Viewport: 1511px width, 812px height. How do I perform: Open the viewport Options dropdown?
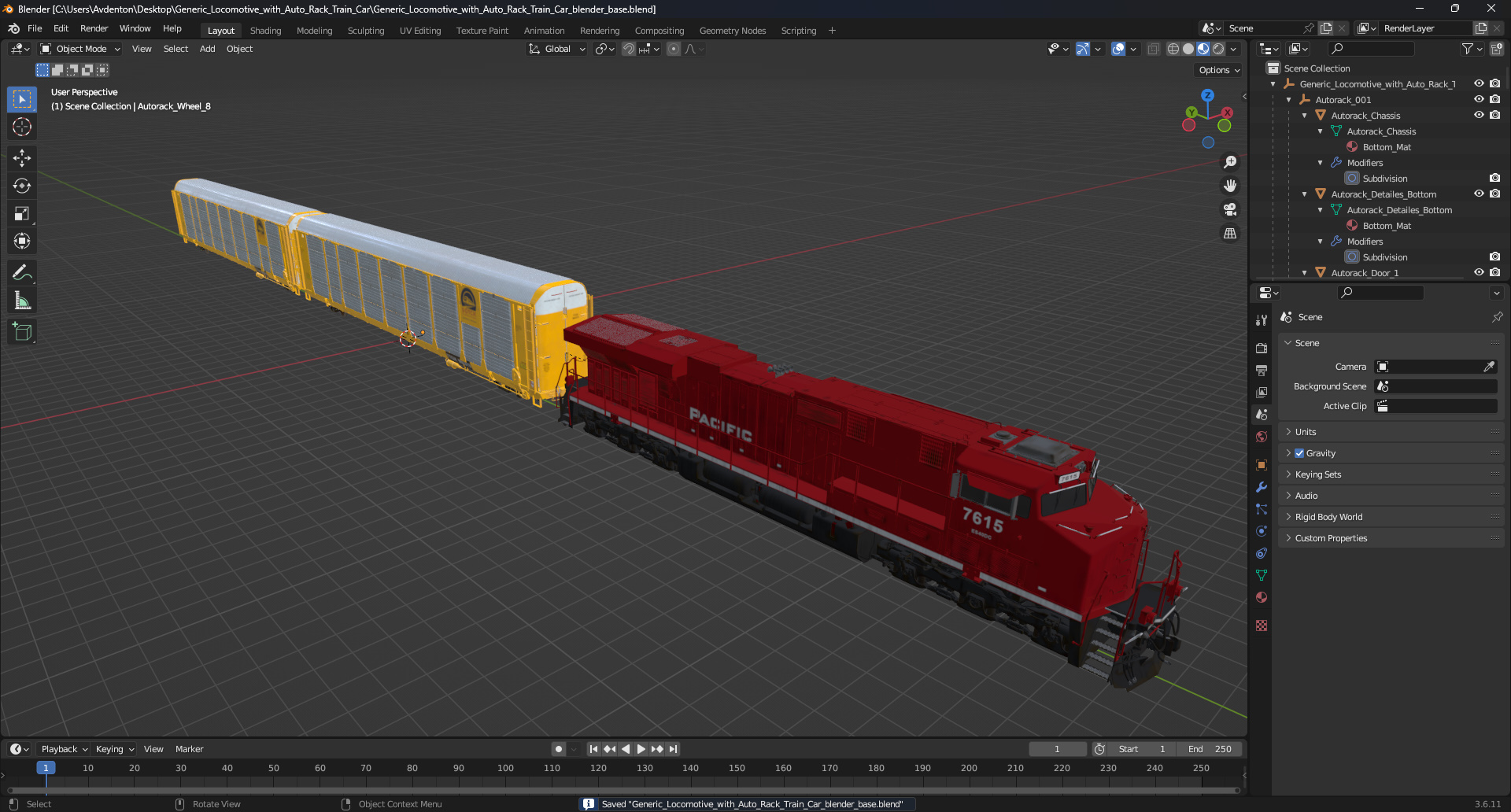coord(1219,70)
